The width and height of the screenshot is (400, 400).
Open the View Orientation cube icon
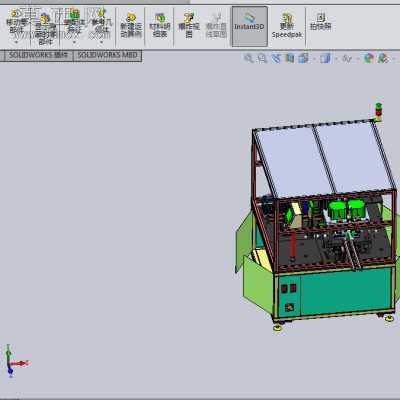point(303,58)
